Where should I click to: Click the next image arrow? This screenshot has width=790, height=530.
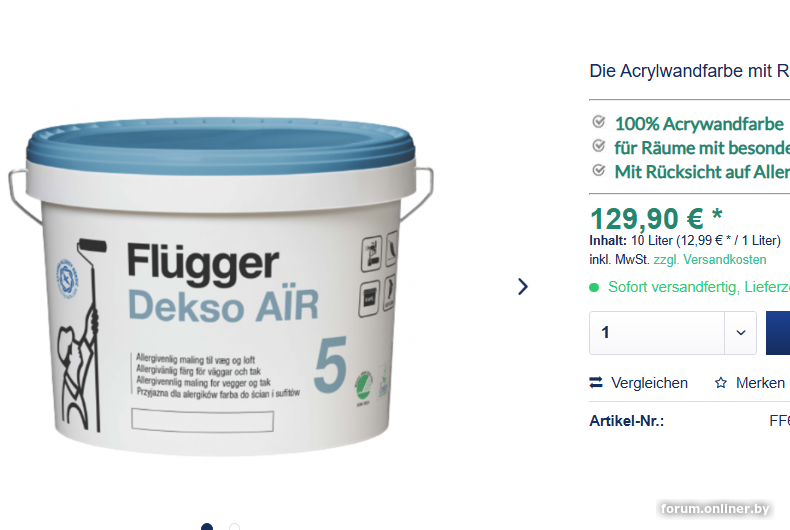523,287
